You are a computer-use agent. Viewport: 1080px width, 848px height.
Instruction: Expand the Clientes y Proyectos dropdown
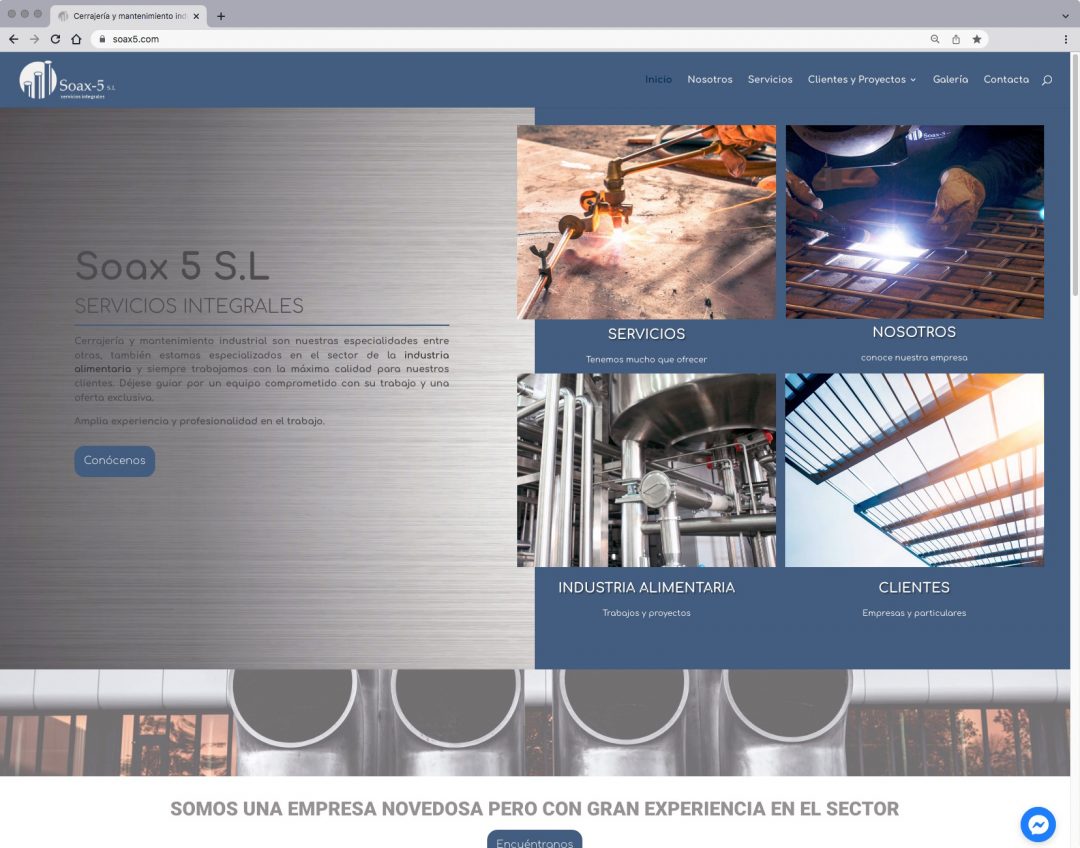(861, 80)
